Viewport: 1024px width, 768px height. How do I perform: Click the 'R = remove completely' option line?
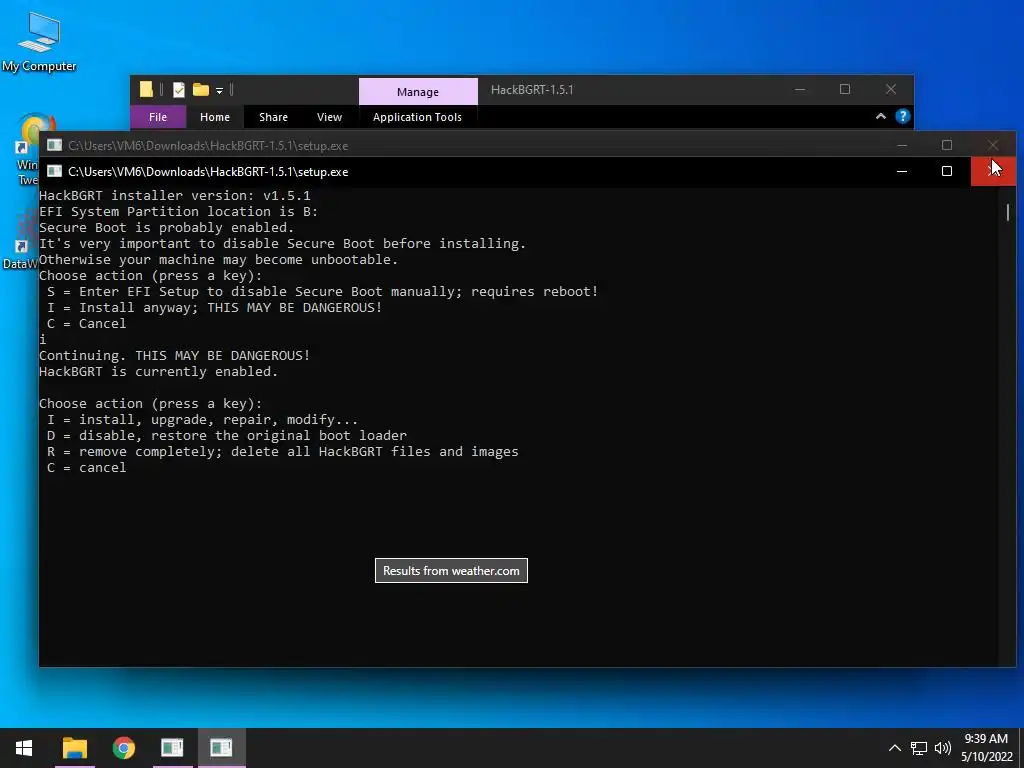(283, 451)
